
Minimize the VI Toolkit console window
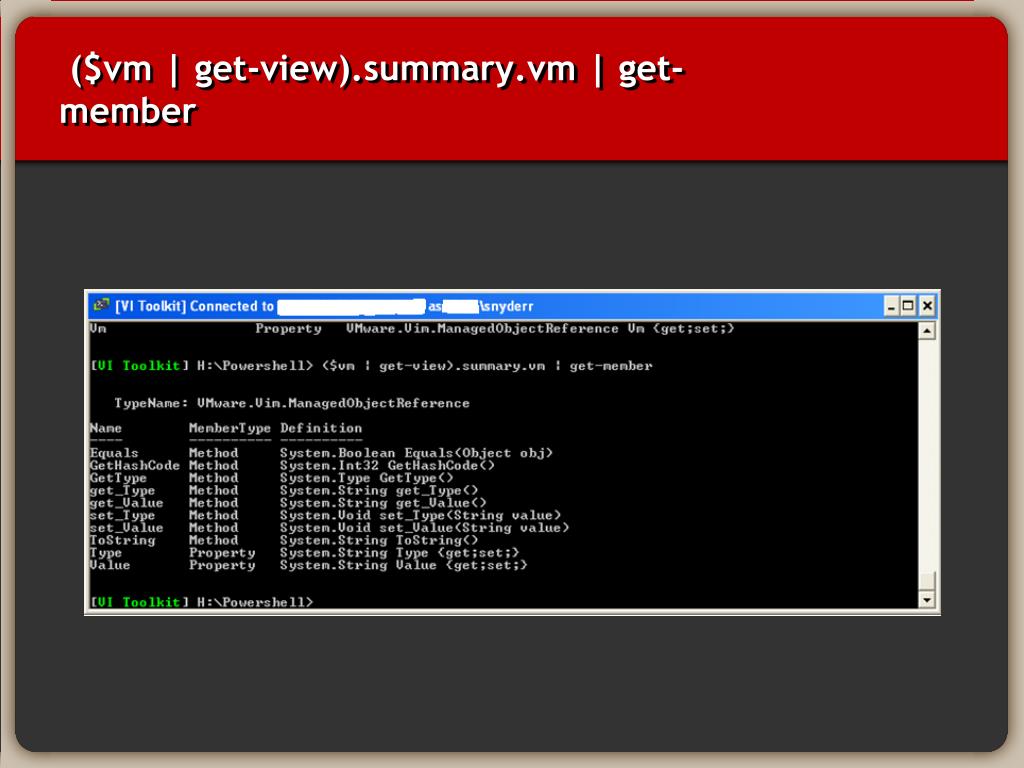[x=891, y=306]
